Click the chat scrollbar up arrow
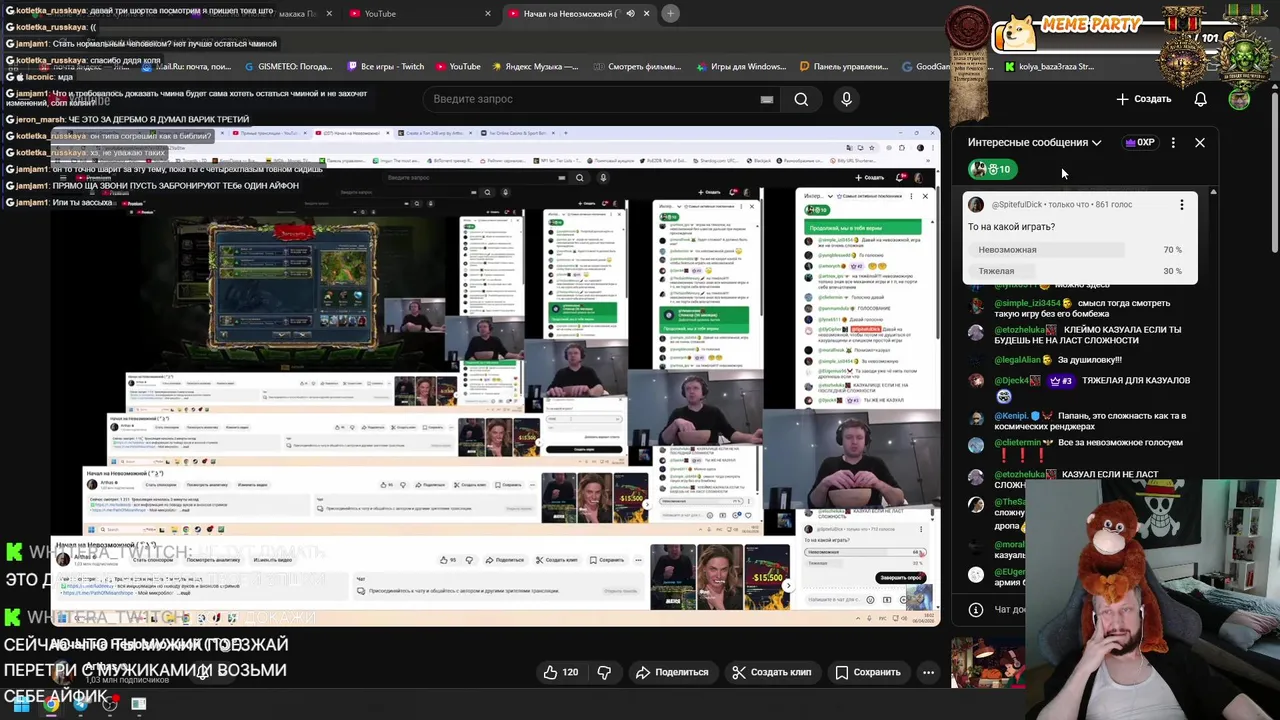Image resolution: width=1280 pixels, height=720 pixels. (x=1213, y=192)
